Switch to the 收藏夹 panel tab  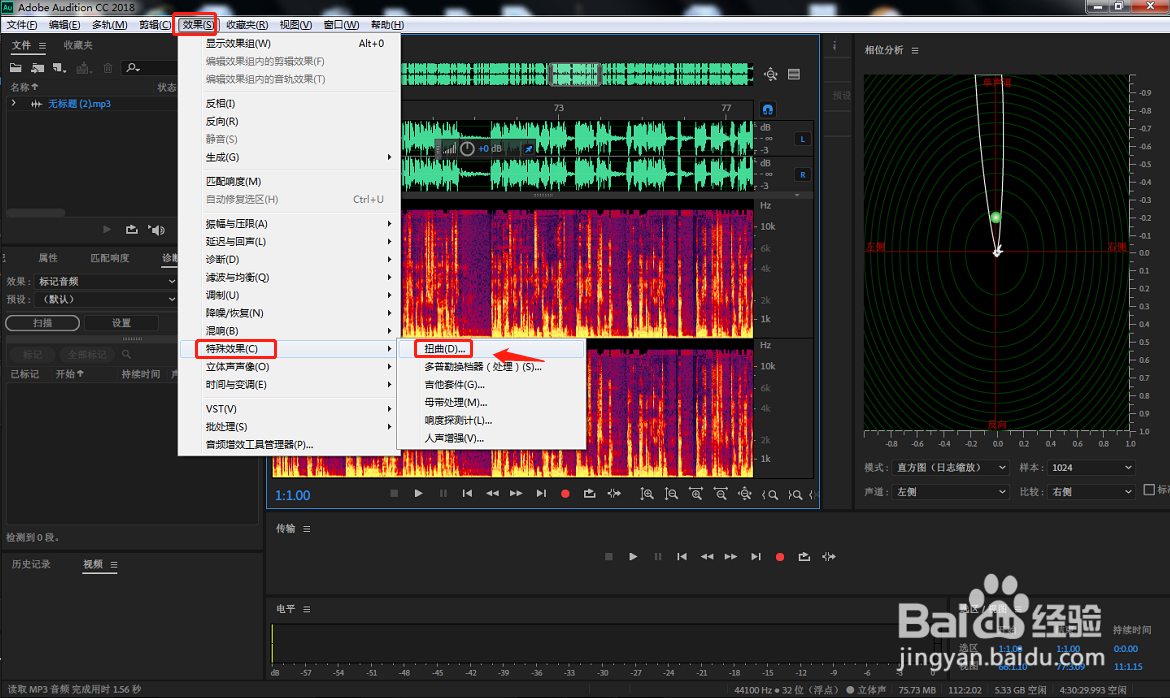pyautogui.click(x=78, y=46)
